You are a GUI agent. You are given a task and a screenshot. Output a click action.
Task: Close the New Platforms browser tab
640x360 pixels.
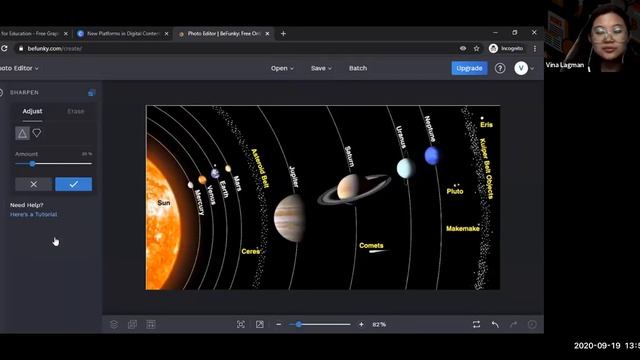[167, 33]
